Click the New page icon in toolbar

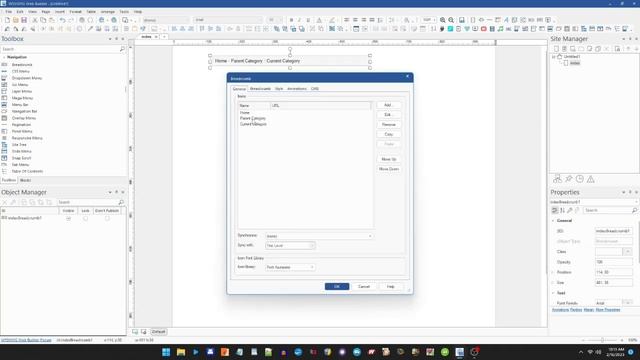click(7, 20)
